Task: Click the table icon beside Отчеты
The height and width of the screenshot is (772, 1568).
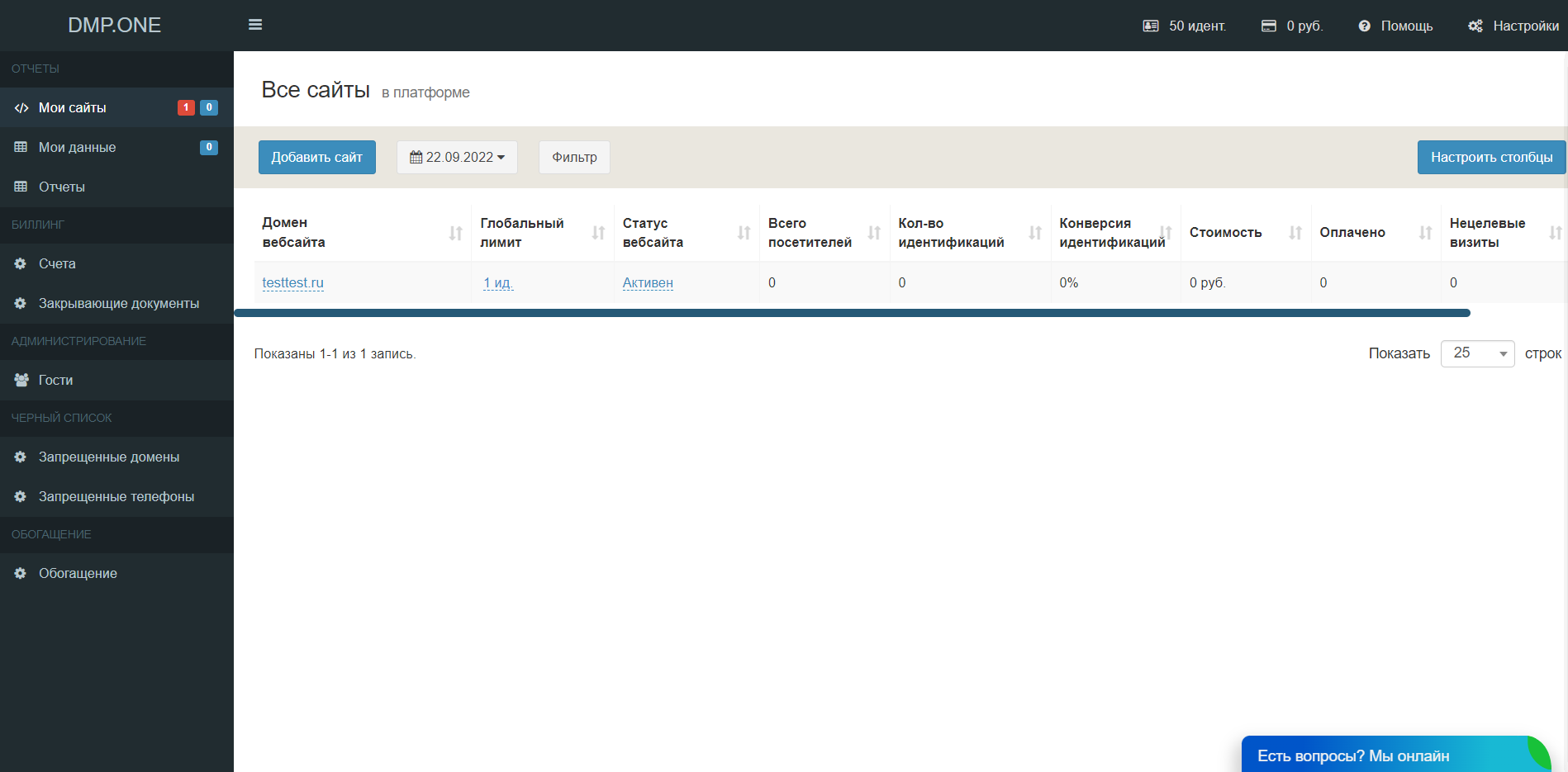Action: [x=21, y=187]
